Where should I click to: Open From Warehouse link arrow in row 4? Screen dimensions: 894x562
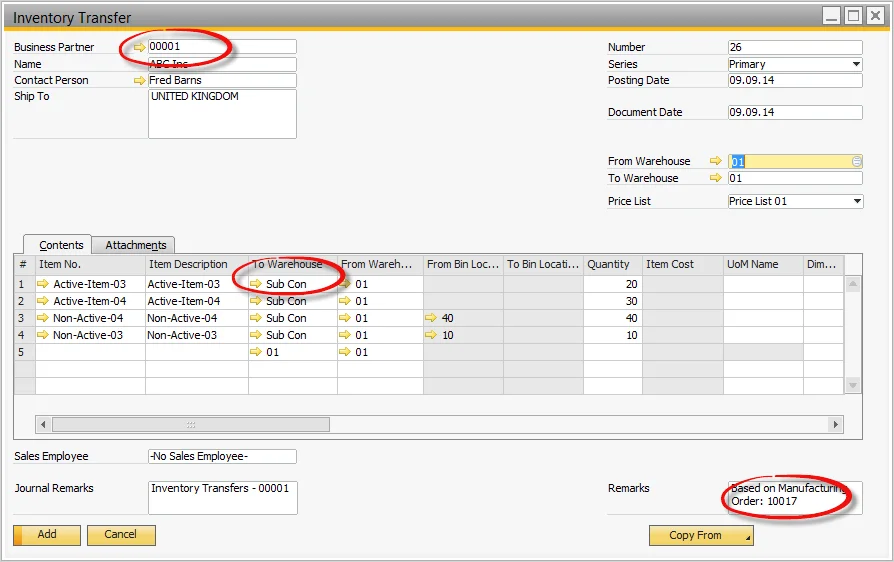[x=345, y=335]
